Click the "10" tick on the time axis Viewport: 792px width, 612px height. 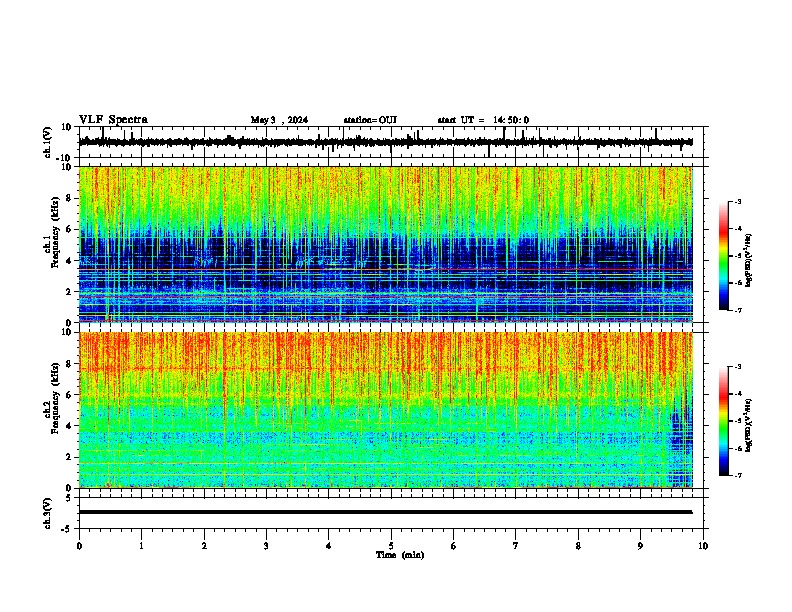[x=703, y=546]
